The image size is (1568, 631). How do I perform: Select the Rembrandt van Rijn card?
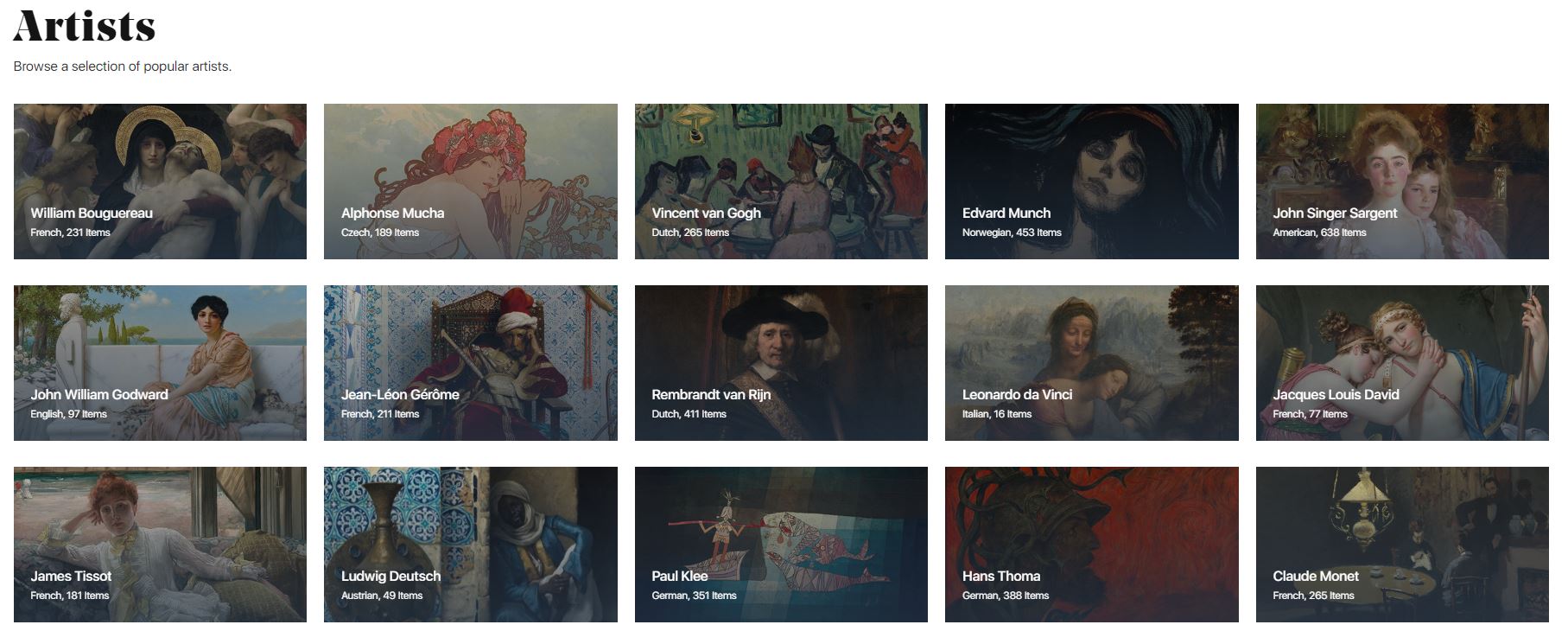(781, 363)
